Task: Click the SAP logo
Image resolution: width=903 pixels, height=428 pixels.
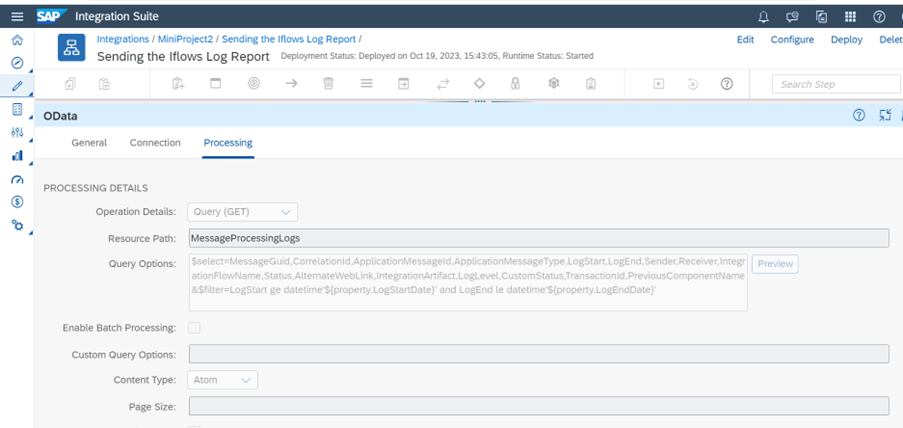Action: pyautogui.click(x=52, y=16)
